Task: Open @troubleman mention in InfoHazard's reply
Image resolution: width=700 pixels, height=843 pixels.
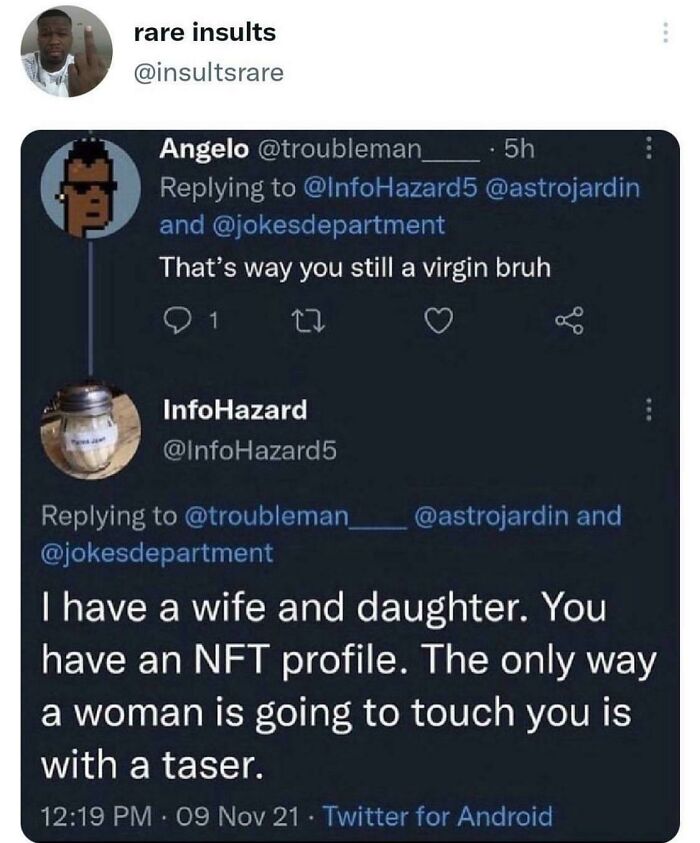Action: (x=292, y=516)
